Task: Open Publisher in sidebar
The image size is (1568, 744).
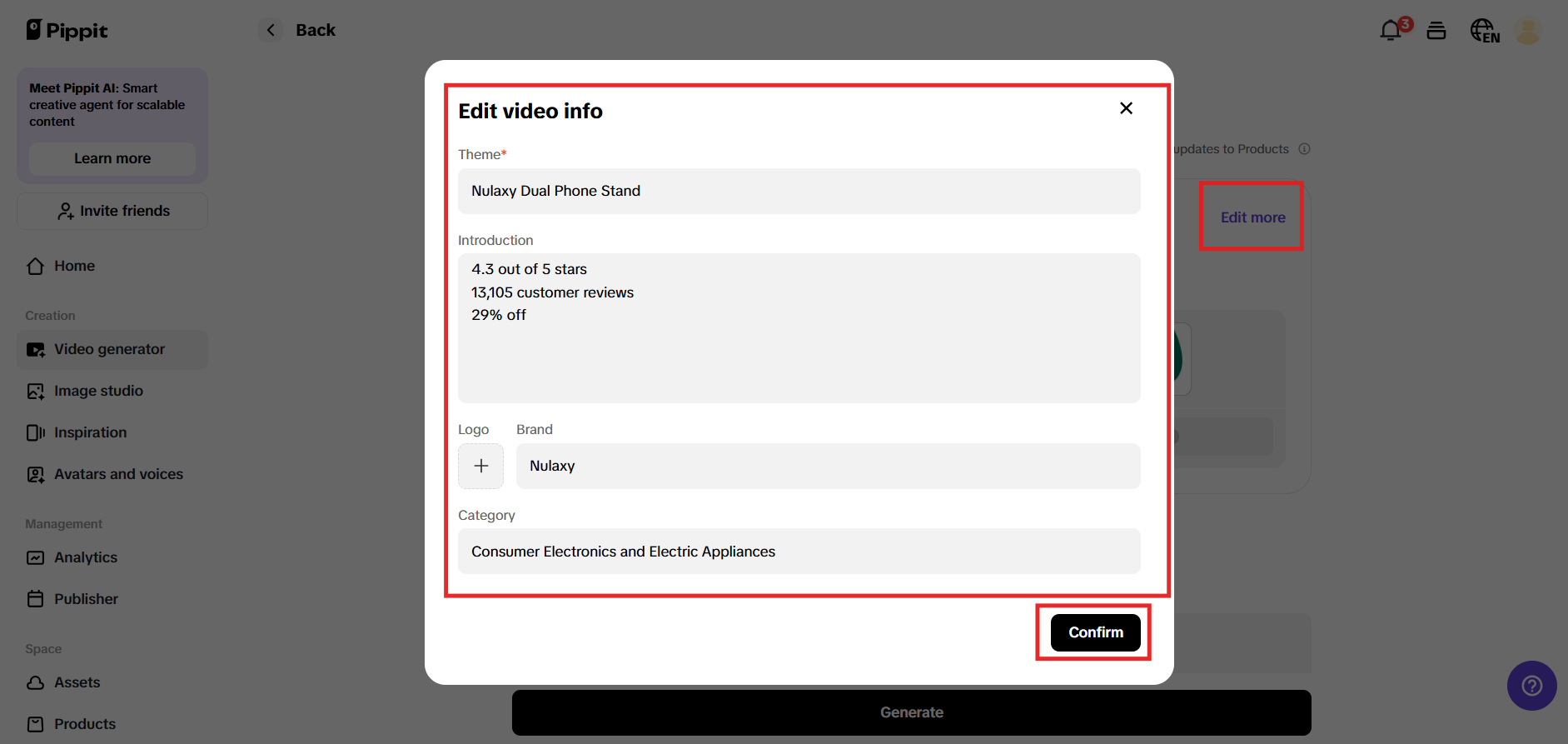Action: (x=112, y=599)
